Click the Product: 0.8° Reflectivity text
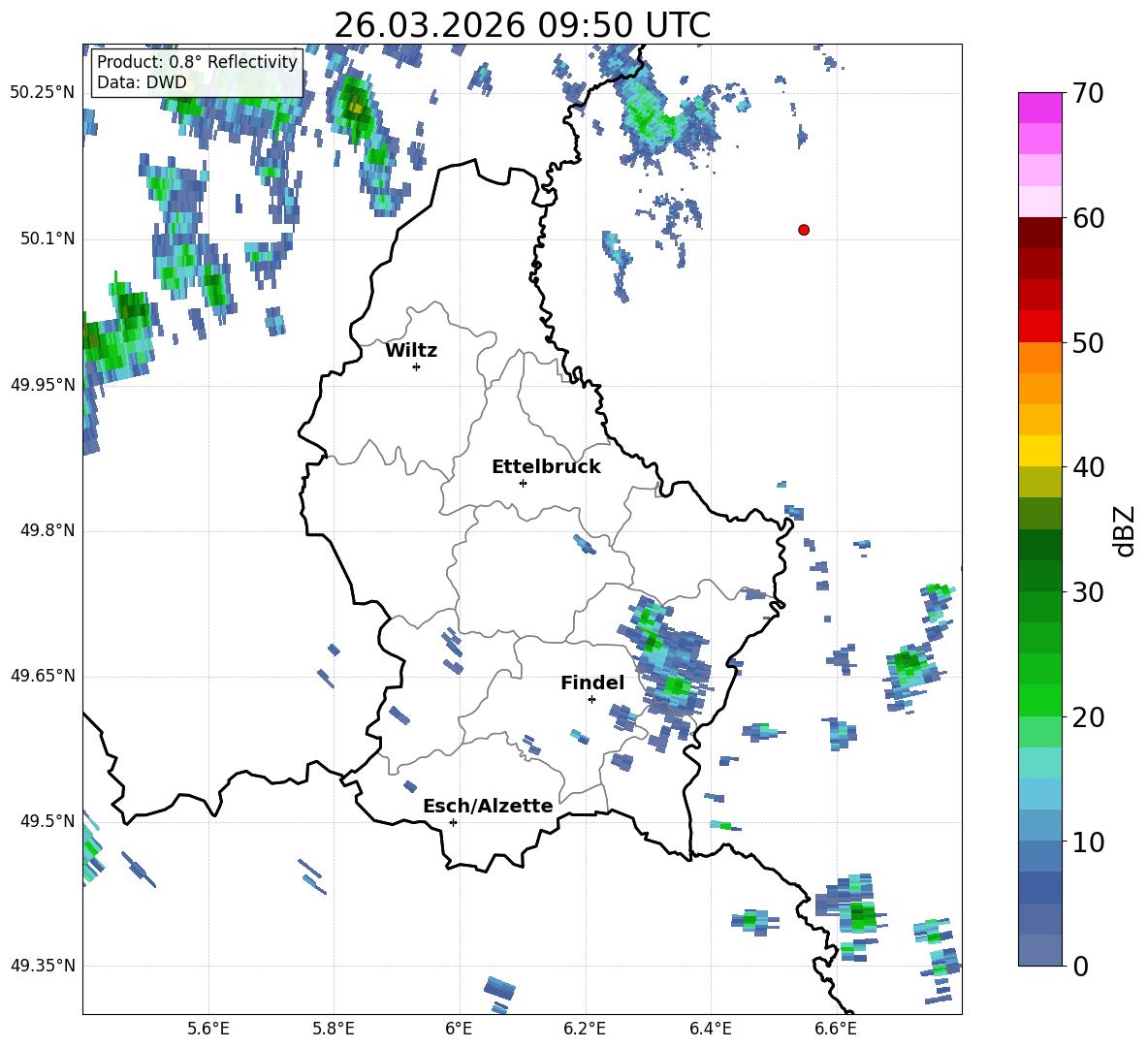The width and height of the screenshot is (1148, 1048). pyautogui.click(x=197, y=61)
